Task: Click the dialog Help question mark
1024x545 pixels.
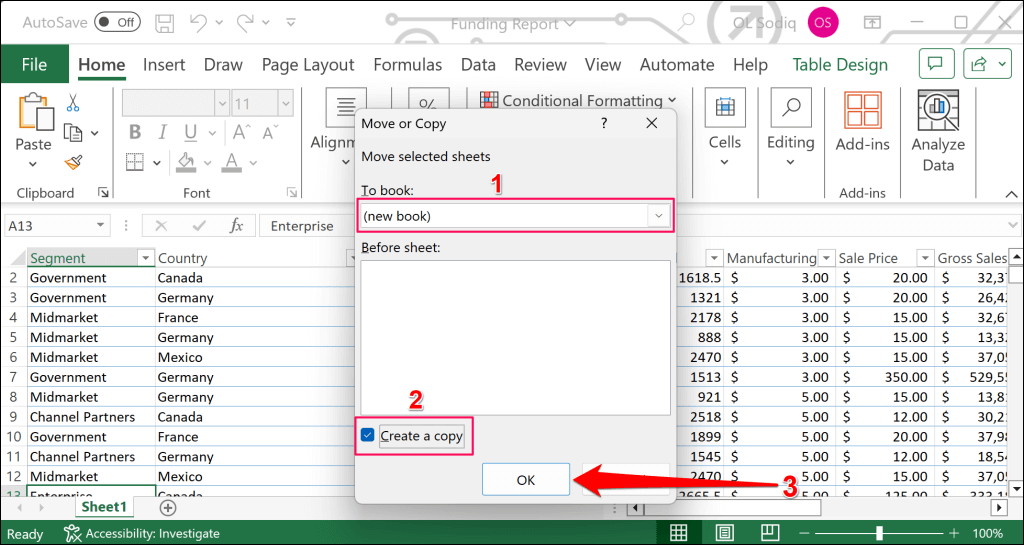Action: (x=604, y=123)
